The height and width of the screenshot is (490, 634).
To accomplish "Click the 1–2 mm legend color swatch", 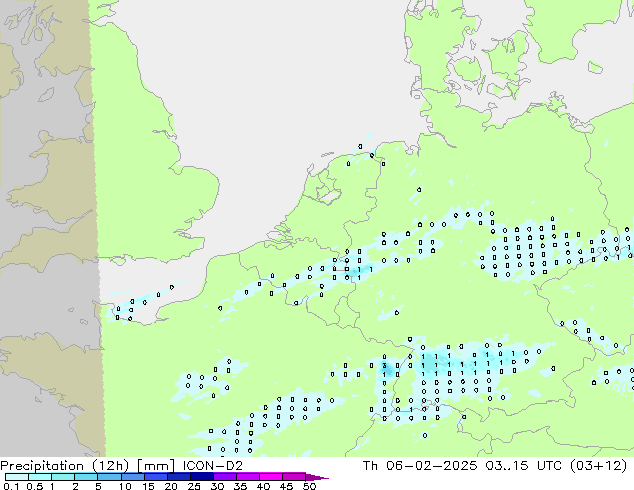I will click(63, 477).
